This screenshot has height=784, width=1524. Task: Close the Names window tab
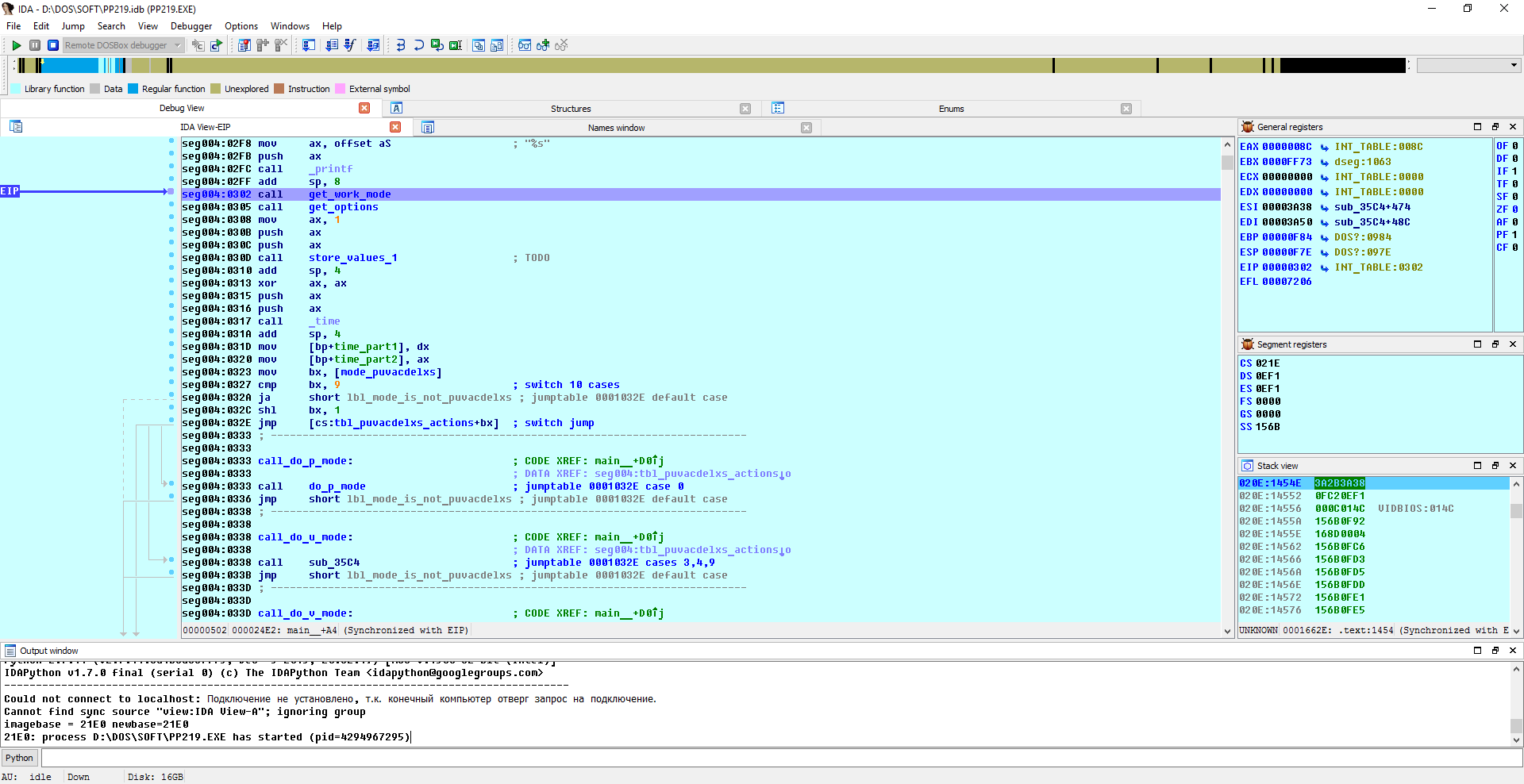point(806,128)
